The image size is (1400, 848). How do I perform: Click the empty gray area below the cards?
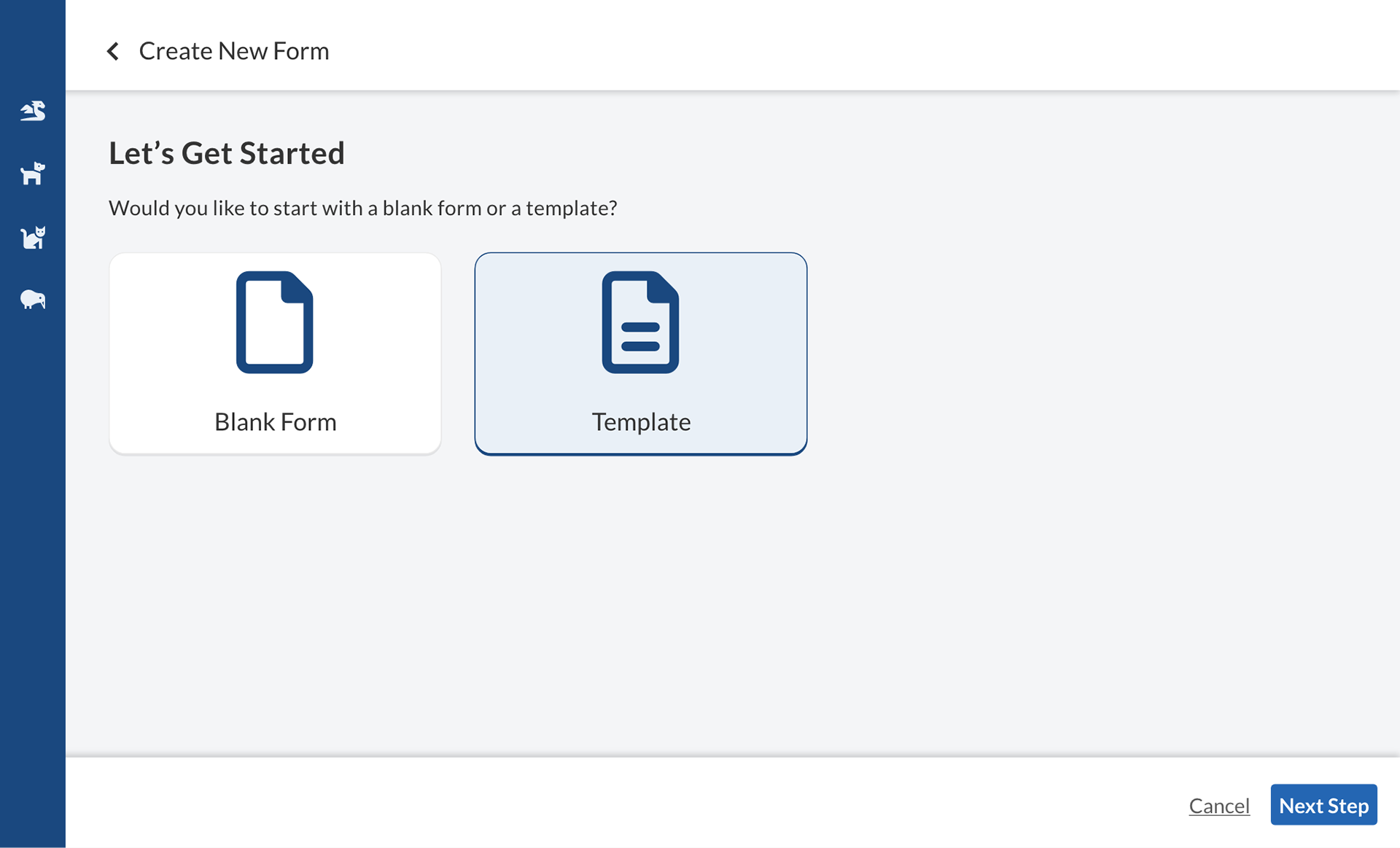point(729,605)
